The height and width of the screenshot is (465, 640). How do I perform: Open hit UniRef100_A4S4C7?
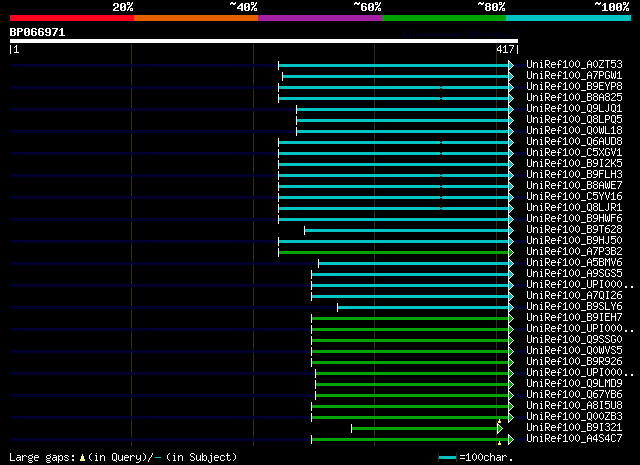(574, 439)
